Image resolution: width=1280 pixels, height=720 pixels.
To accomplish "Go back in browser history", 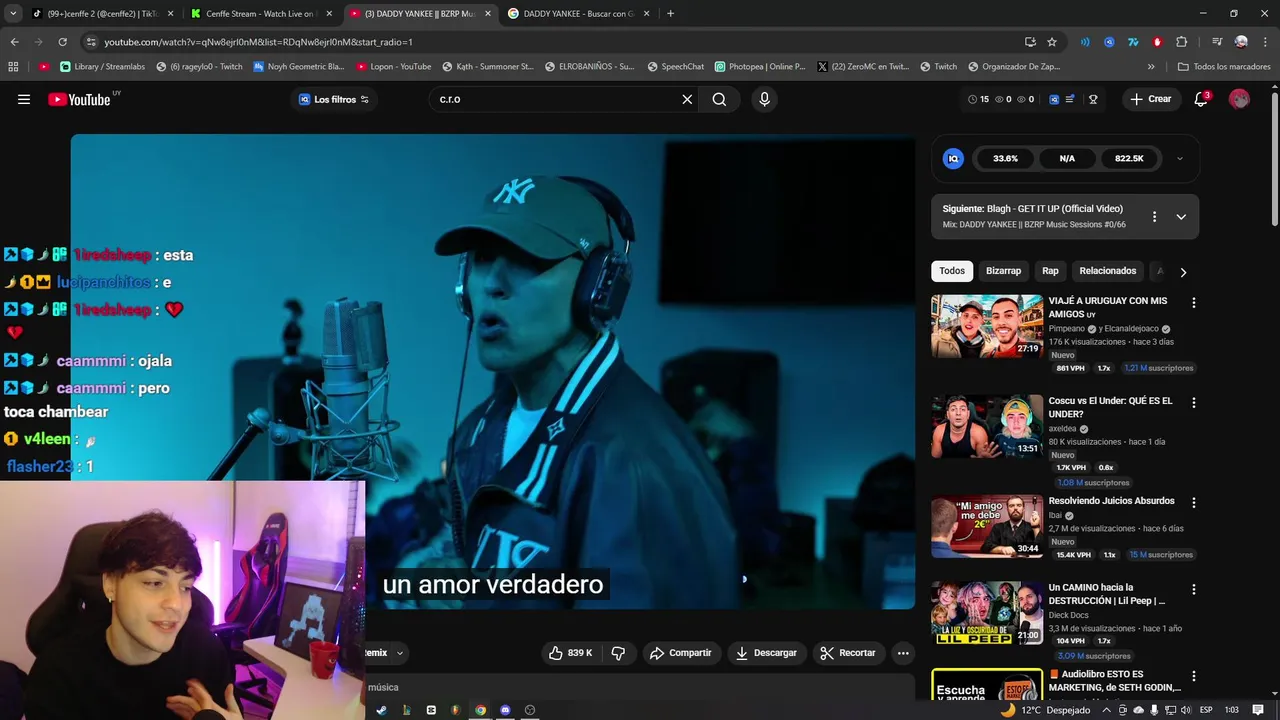I will [14, 42].
